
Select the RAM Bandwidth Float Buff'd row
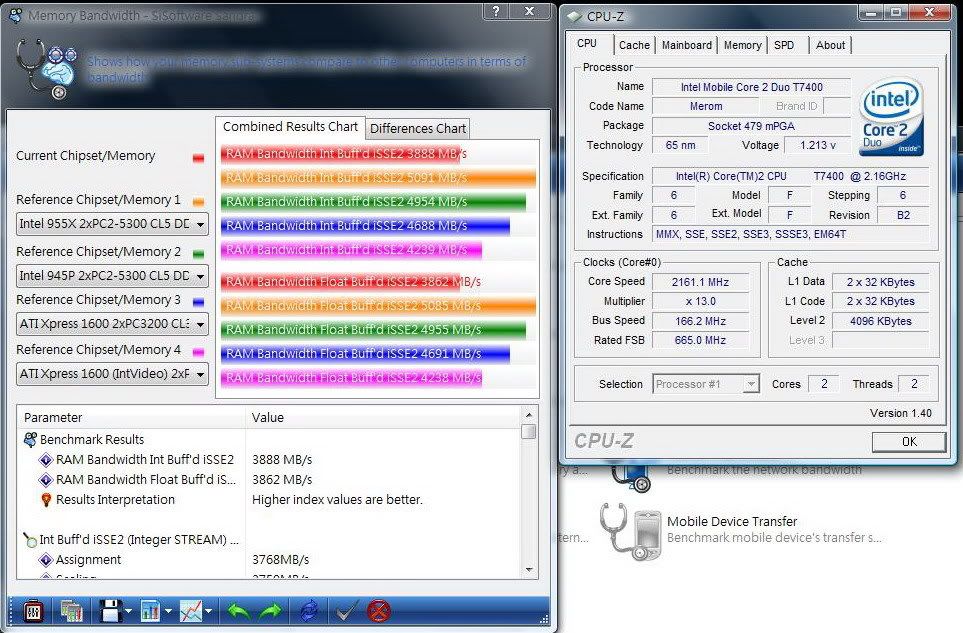pos(137,480)
